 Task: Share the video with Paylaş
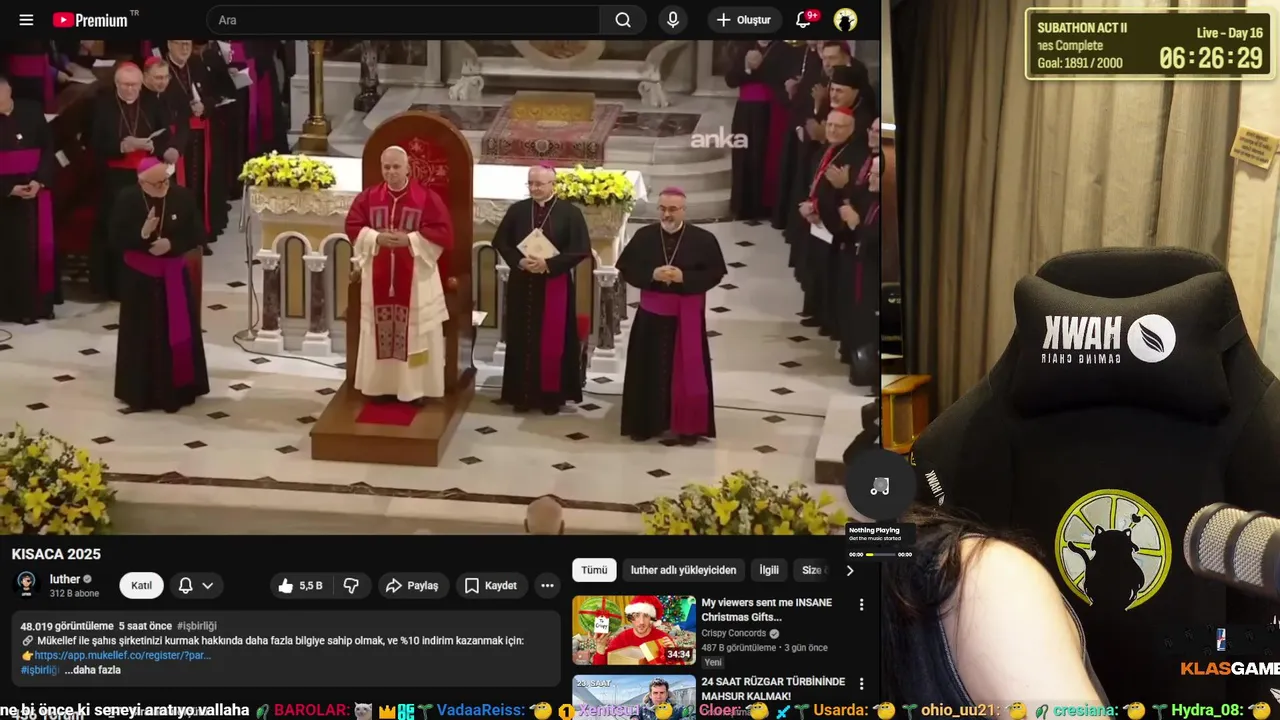coord(412,586)
